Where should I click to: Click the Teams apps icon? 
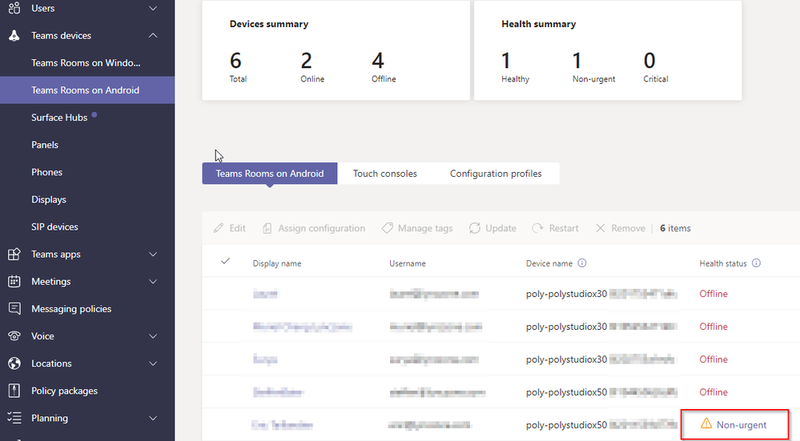click(x=14, y=254)
